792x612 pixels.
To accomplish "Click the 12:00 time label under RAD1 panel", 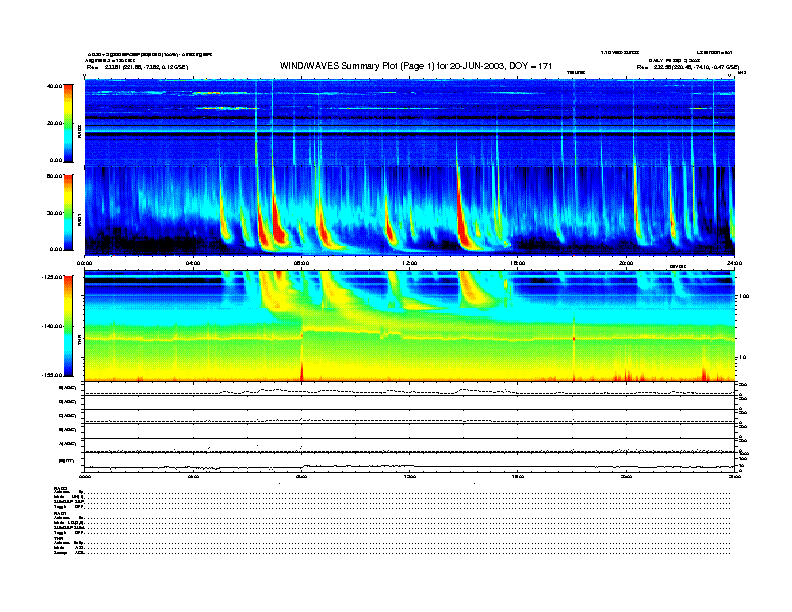I will 410,263.
